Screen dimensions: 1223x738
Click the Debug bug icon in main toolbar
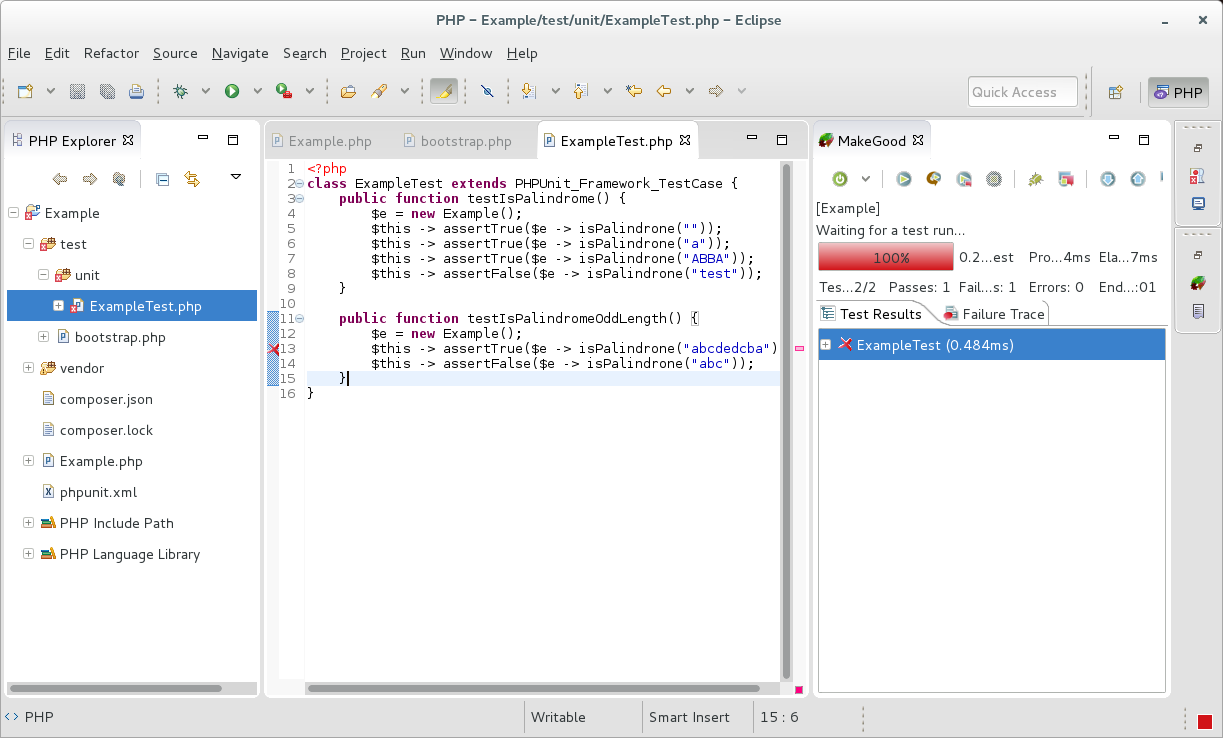click(x=181, y=91)
